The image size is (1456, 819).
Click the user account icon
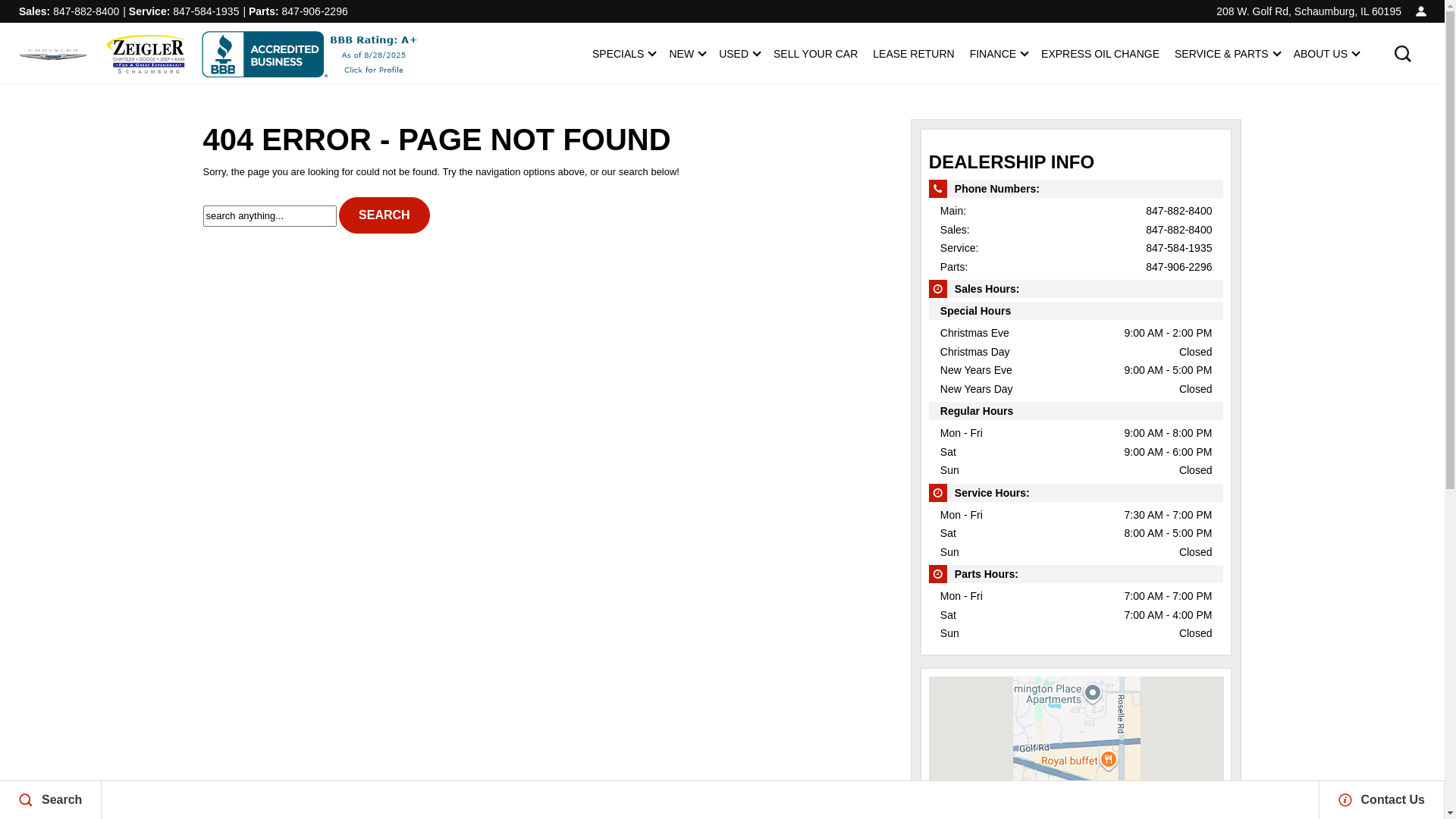coord(1420,11)
